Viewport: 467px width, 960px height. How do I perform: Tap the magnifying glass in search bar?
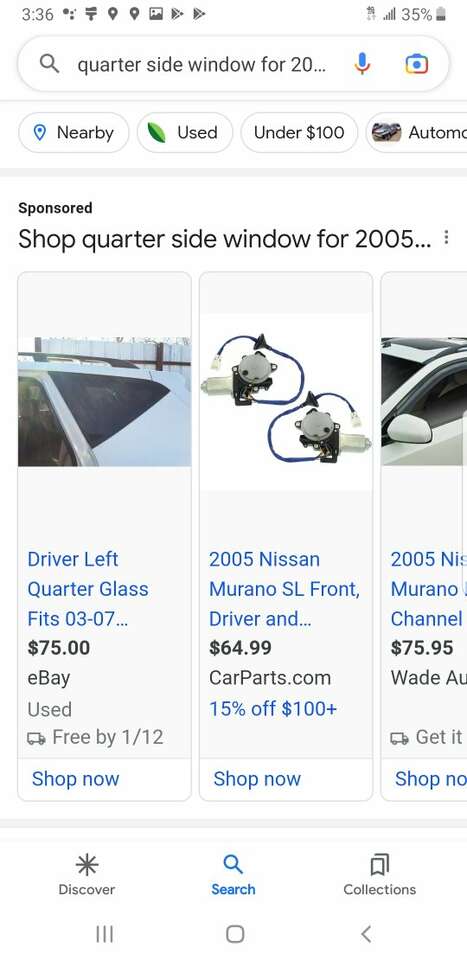49,63
